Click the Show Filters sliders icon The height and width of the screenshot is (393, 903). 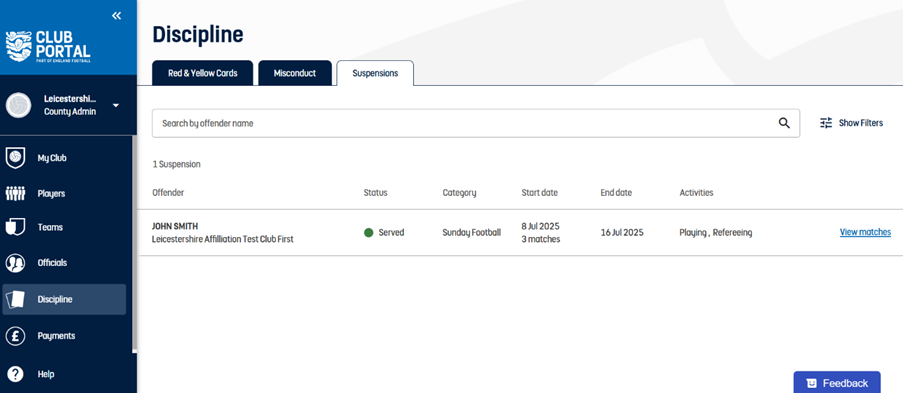click(x=826, y=123)
